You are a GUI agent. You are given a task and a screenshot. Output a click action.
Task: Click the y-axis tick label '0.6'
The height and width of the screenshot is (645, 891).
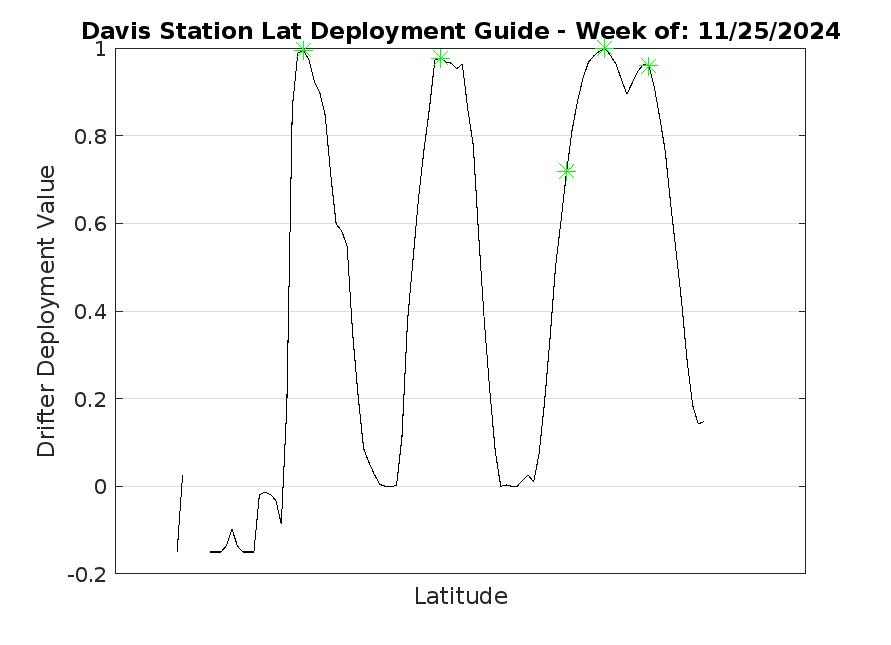(x=90, y=224)
